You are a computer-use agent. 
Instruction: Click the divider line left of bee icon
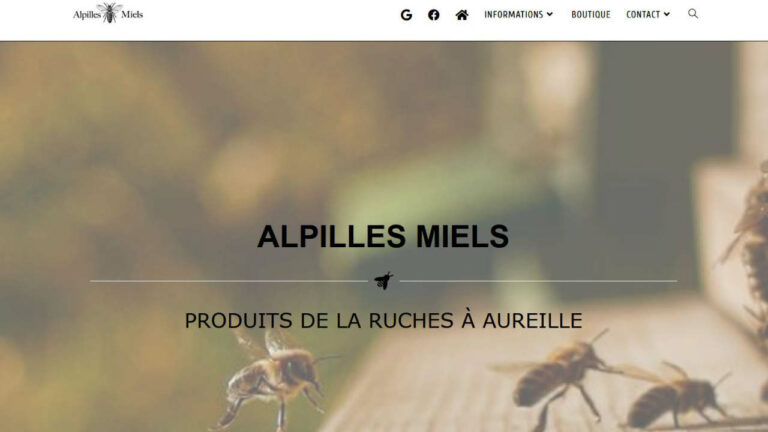coord(229,281)
